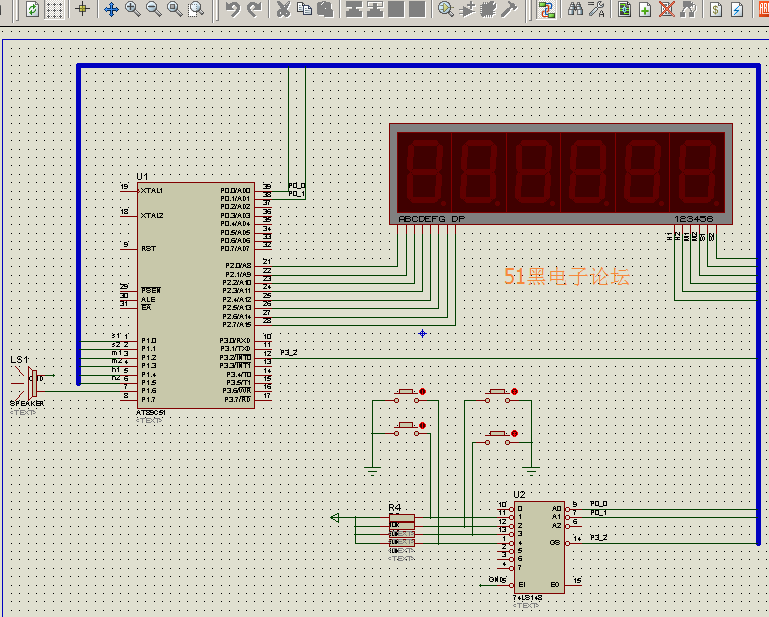Open the Packaging Tool chip icon
This screenshot has height=617, width=769.
488,9
